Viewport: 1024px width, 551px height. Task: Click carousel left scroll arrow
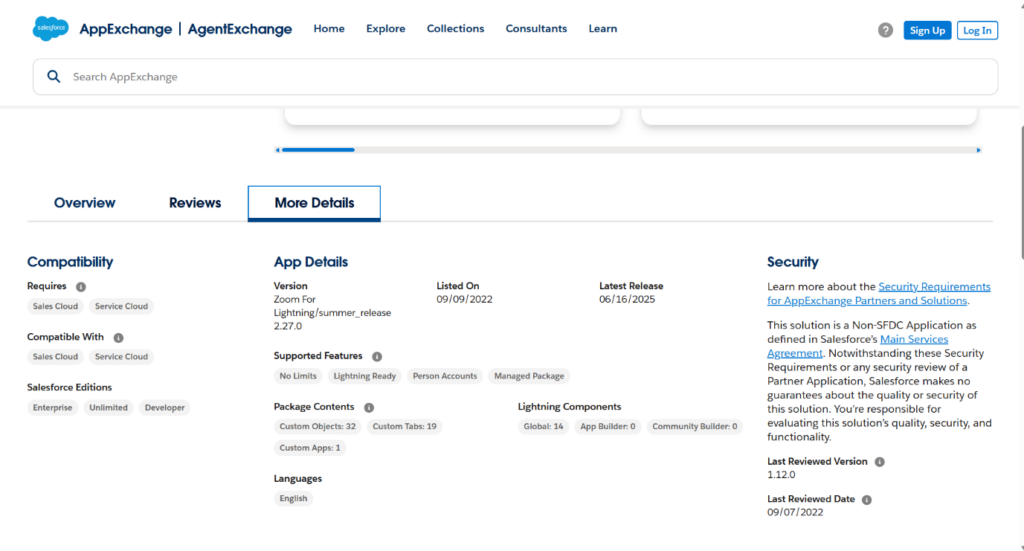278,150
